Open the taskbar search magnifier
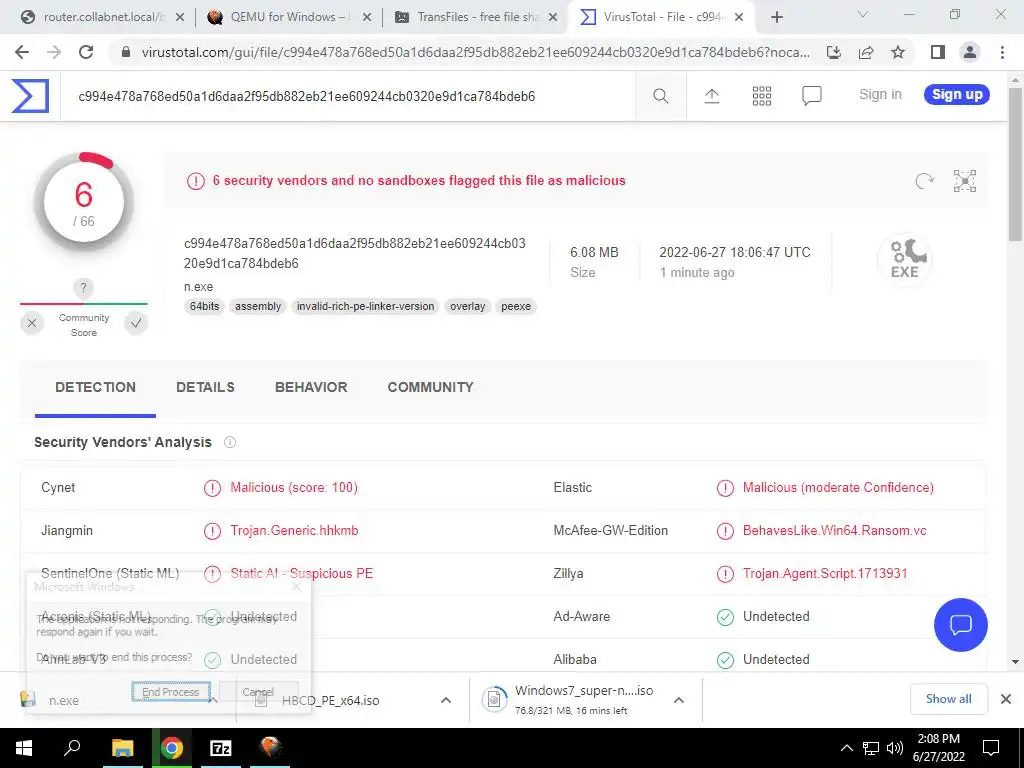The height and width of the screenshot is (768, 1024). tap(72, 748)
